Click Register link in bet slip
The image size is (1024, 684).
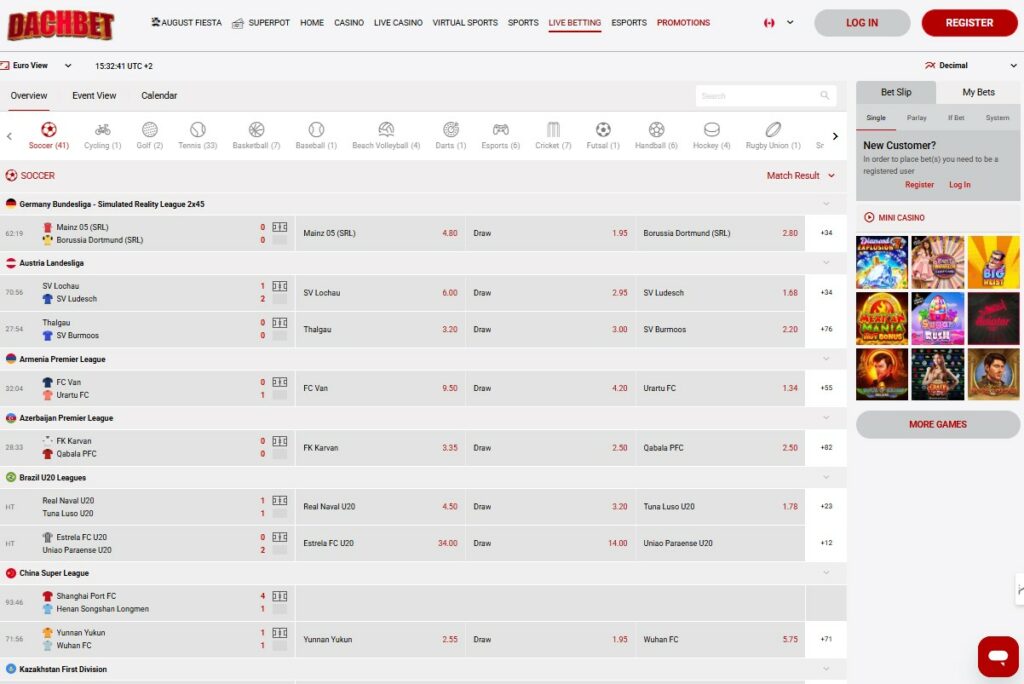[919, 185]
